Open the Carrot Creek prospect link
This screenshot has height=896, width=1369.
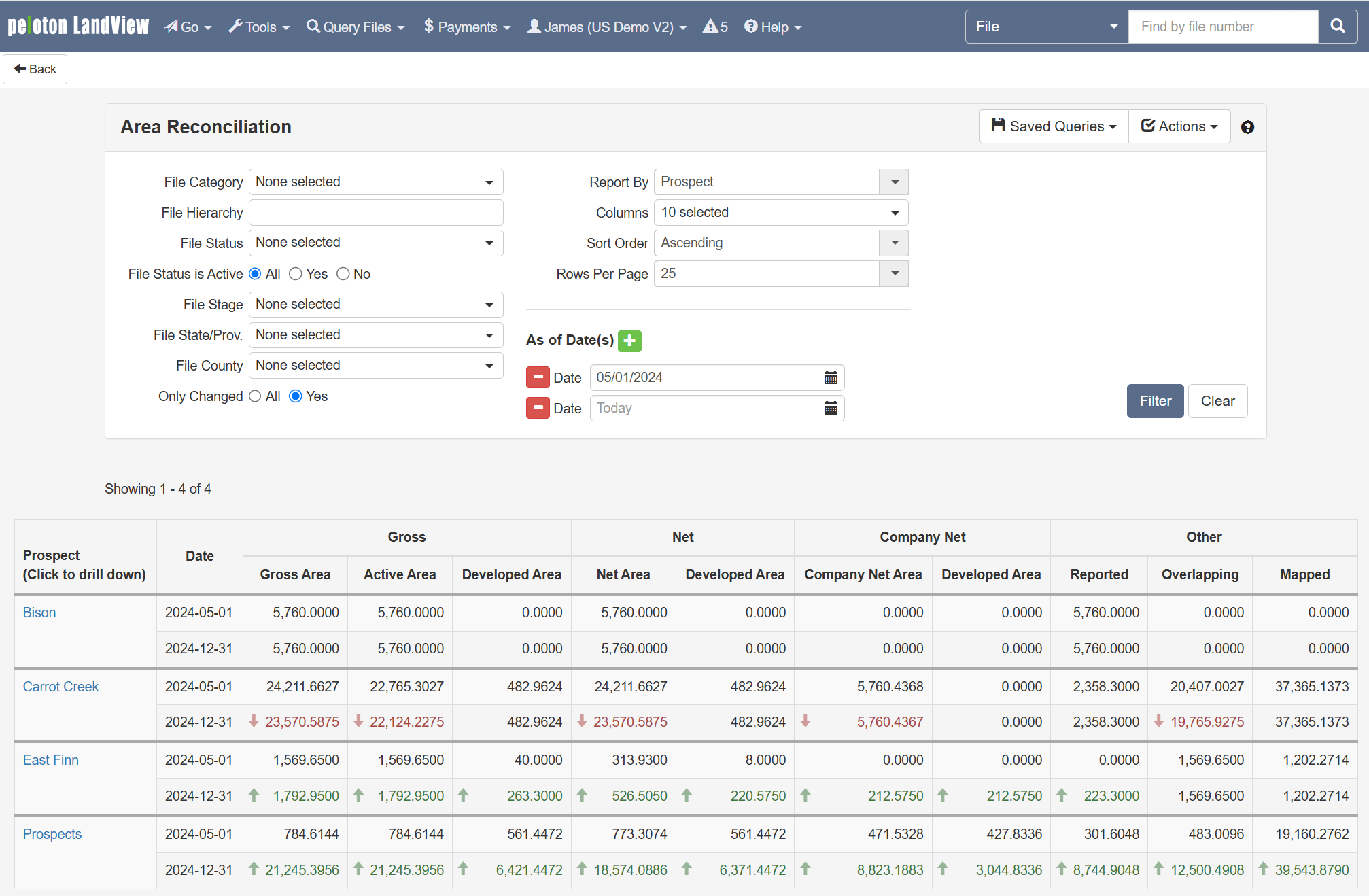(x=60, y=687)
